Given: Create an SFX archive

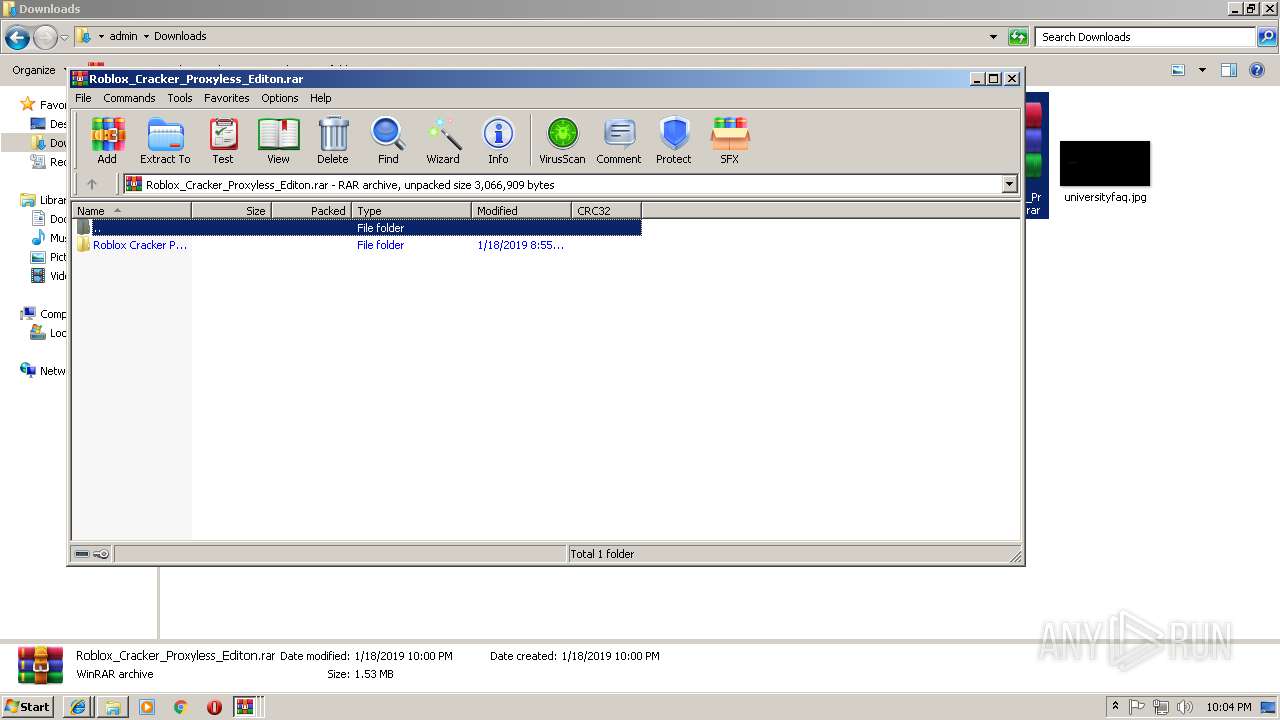Looking at the screenshot, I should 730,140.
